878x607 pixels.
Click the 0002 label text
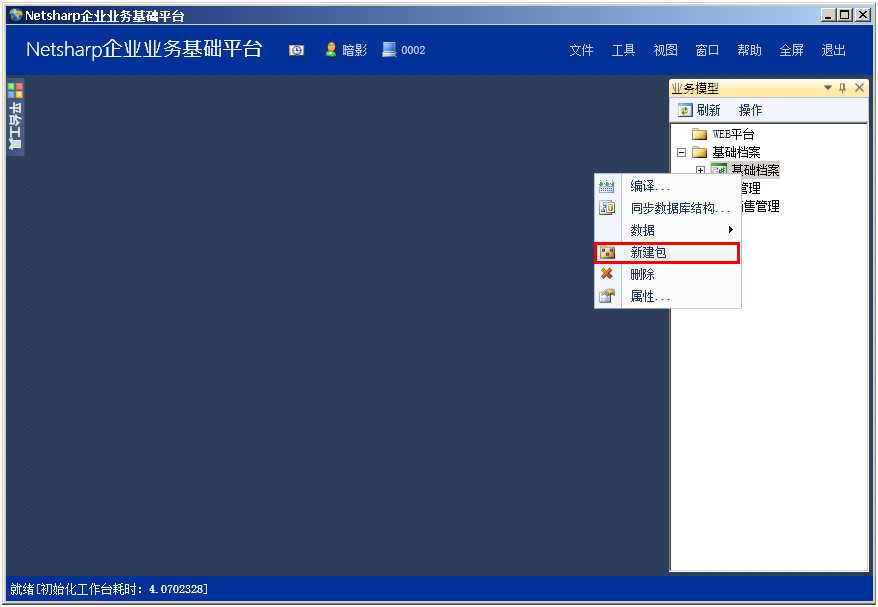413,50
